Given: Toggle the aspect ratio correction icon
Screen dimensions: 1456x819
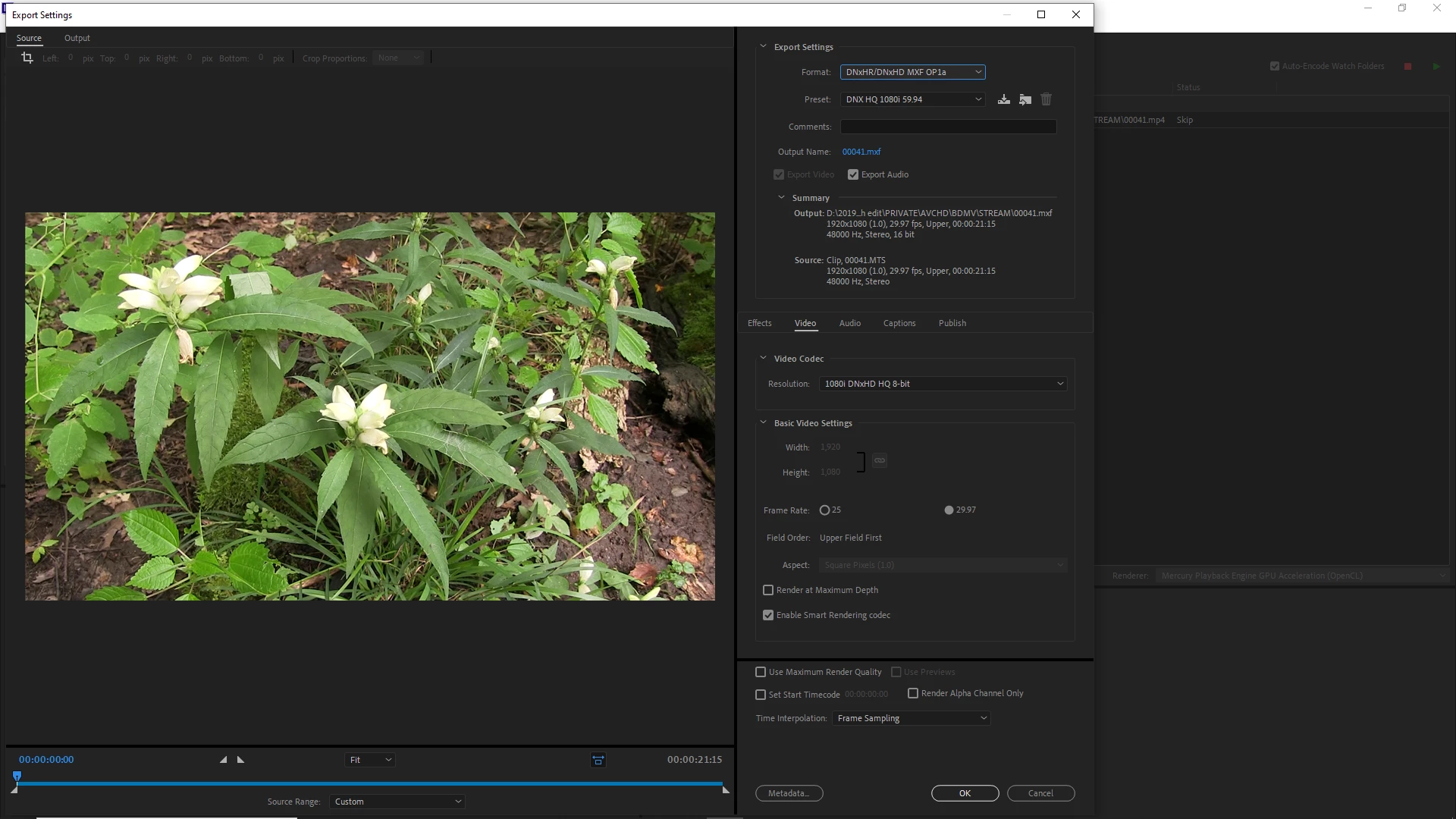Looking at the screenshot, I should tap(598, 760).
